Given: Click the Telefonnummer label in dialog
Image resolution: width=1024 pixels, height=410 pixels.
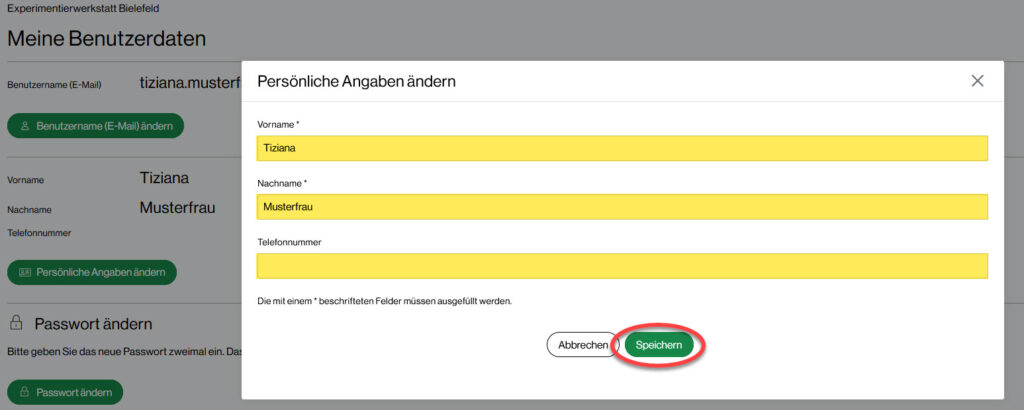Looking at the screenshot, I should click(x=289, y=242).
